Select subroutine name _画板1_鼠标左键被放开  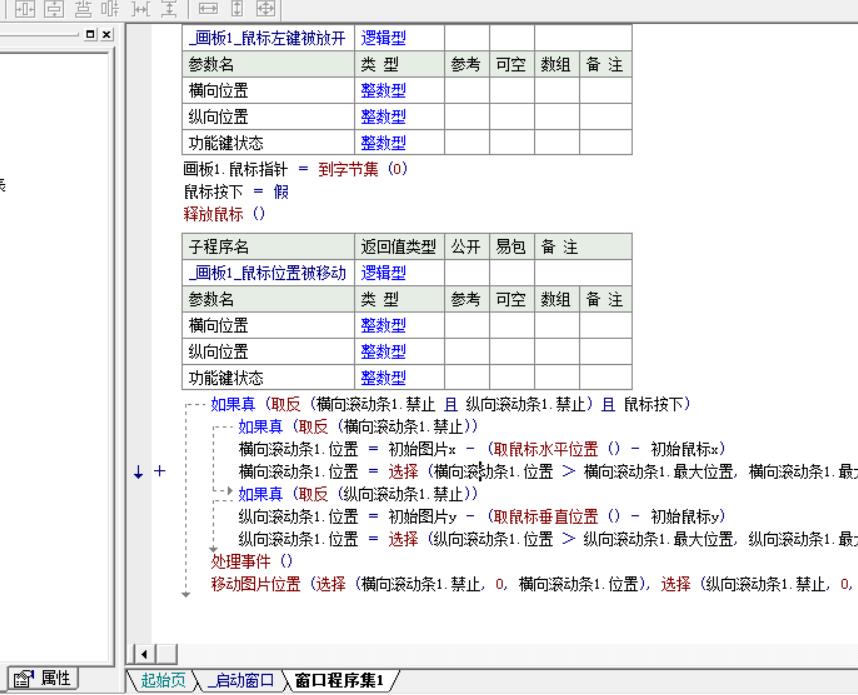[268, 38]
